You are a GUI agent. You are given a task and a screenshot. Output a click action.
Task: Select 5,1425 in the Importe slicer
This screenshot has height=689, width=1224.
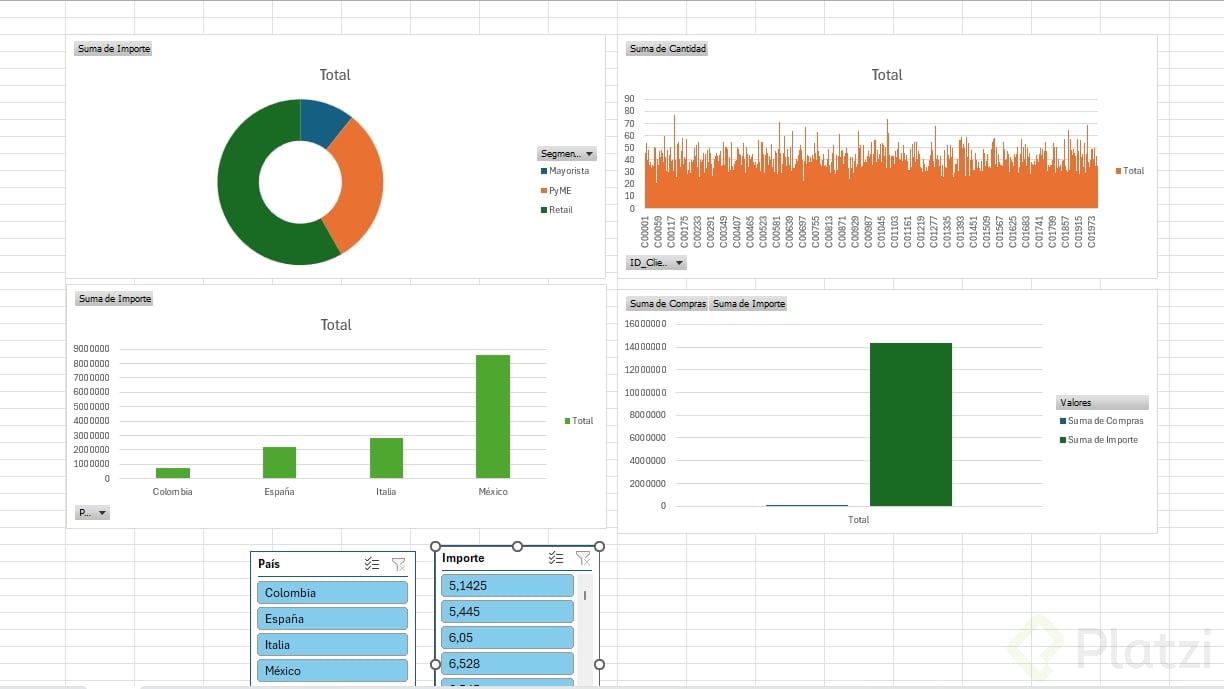coord(507,585)
